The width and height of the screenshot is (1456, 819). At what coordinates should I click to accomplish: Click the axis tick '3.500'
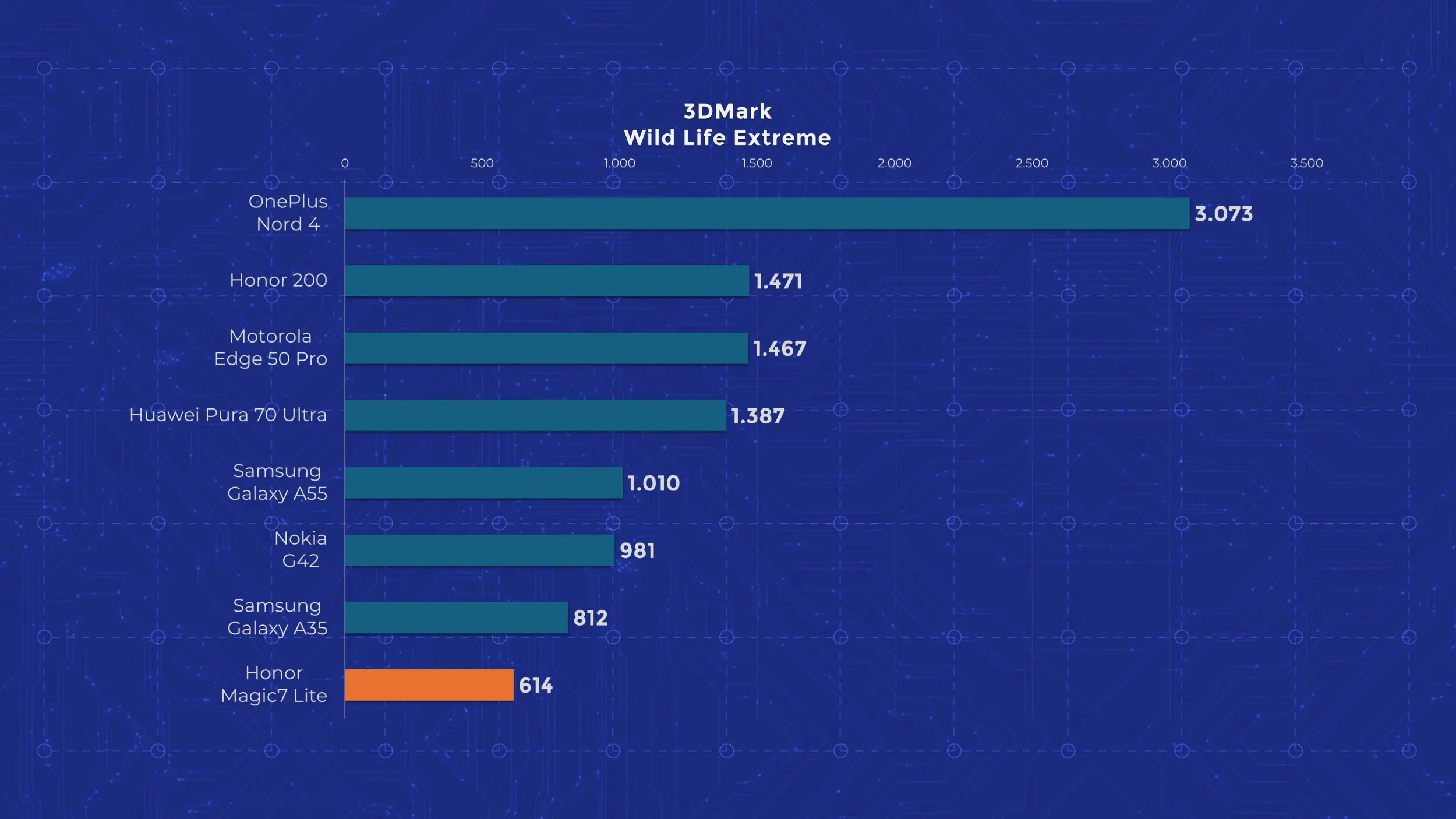tap(1307, 163)
